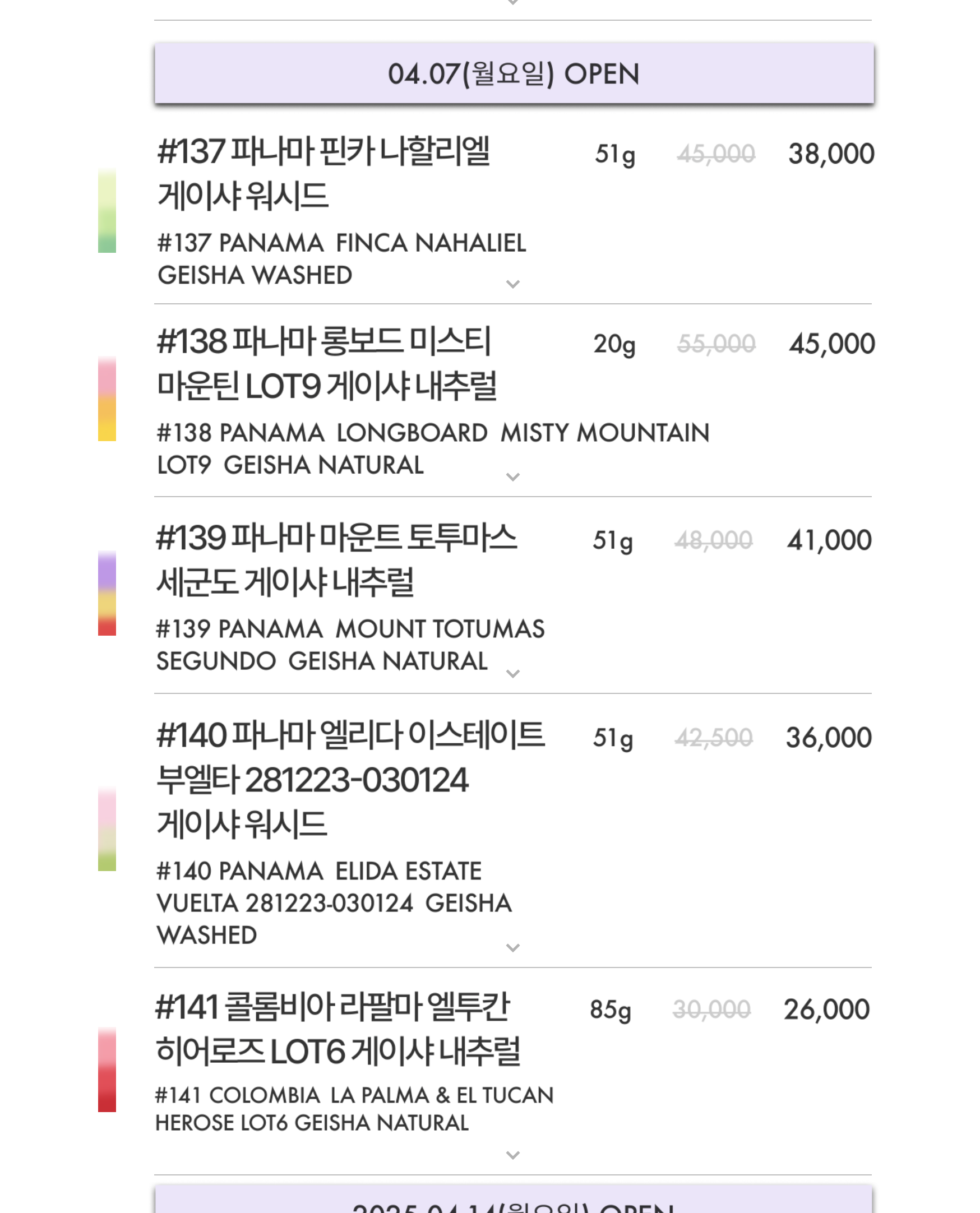Expand details for #140 Elida Estate Vuelta
980x1213 pixels.
point(512,948)
